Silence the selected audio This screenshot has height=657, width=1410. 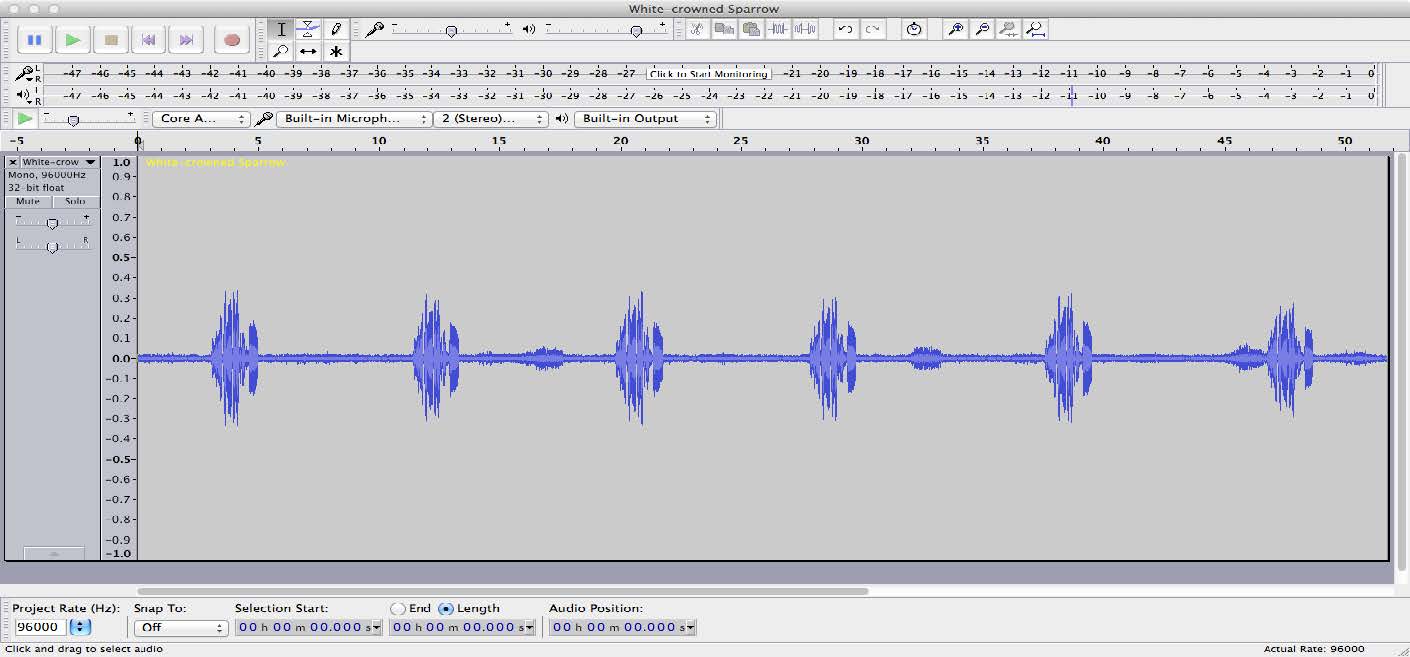pos(806,29)
